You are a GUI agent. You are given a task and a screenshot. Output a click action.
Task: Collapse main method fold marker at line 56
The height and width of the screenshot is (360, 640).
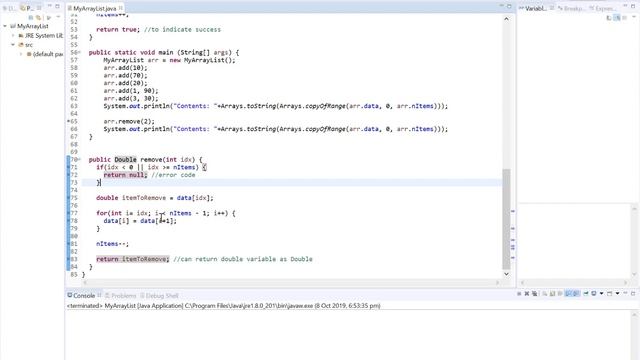click(x=79, y=52)
